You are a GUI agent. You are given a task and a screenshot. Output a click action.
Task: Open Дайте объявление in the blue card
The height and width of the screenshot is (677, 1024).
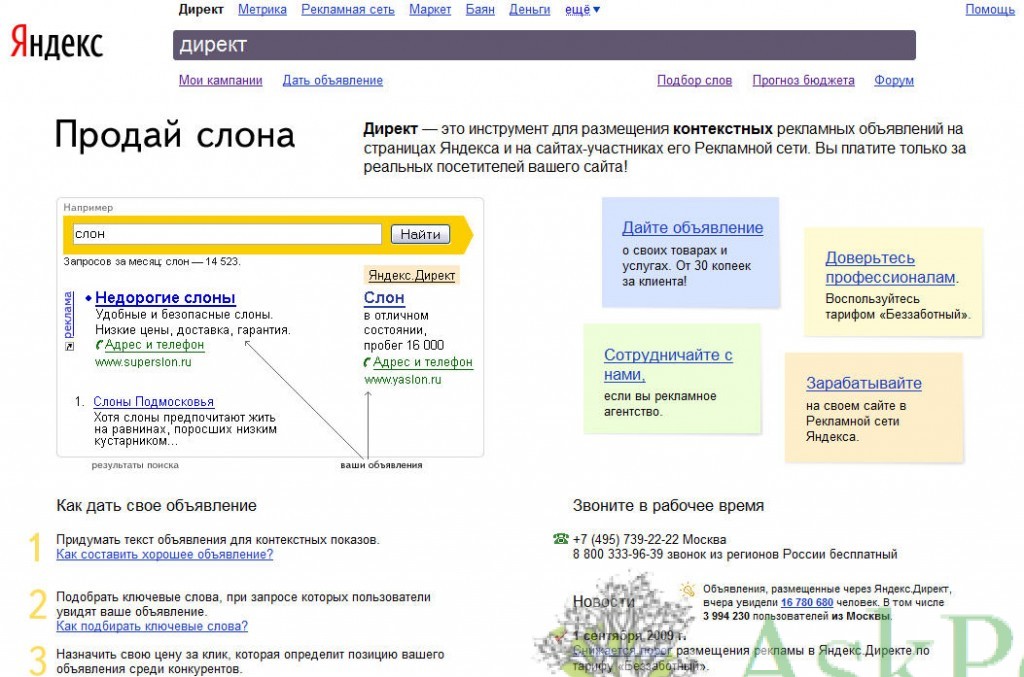coord(693,228)
